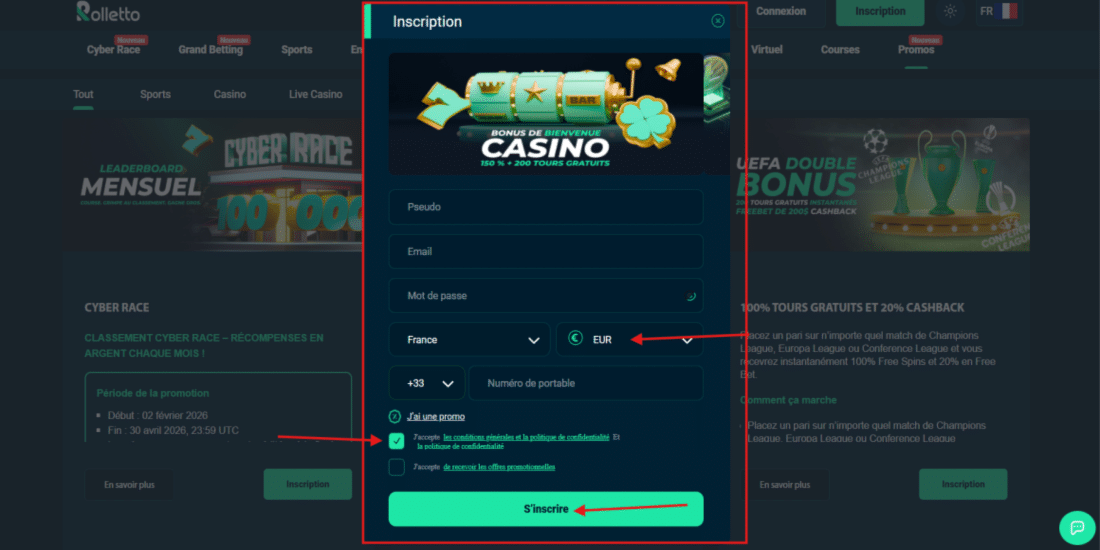Open the Cyber Race menu item
This screenshot has height=550, width=1100.
click(x=113, y=50)
